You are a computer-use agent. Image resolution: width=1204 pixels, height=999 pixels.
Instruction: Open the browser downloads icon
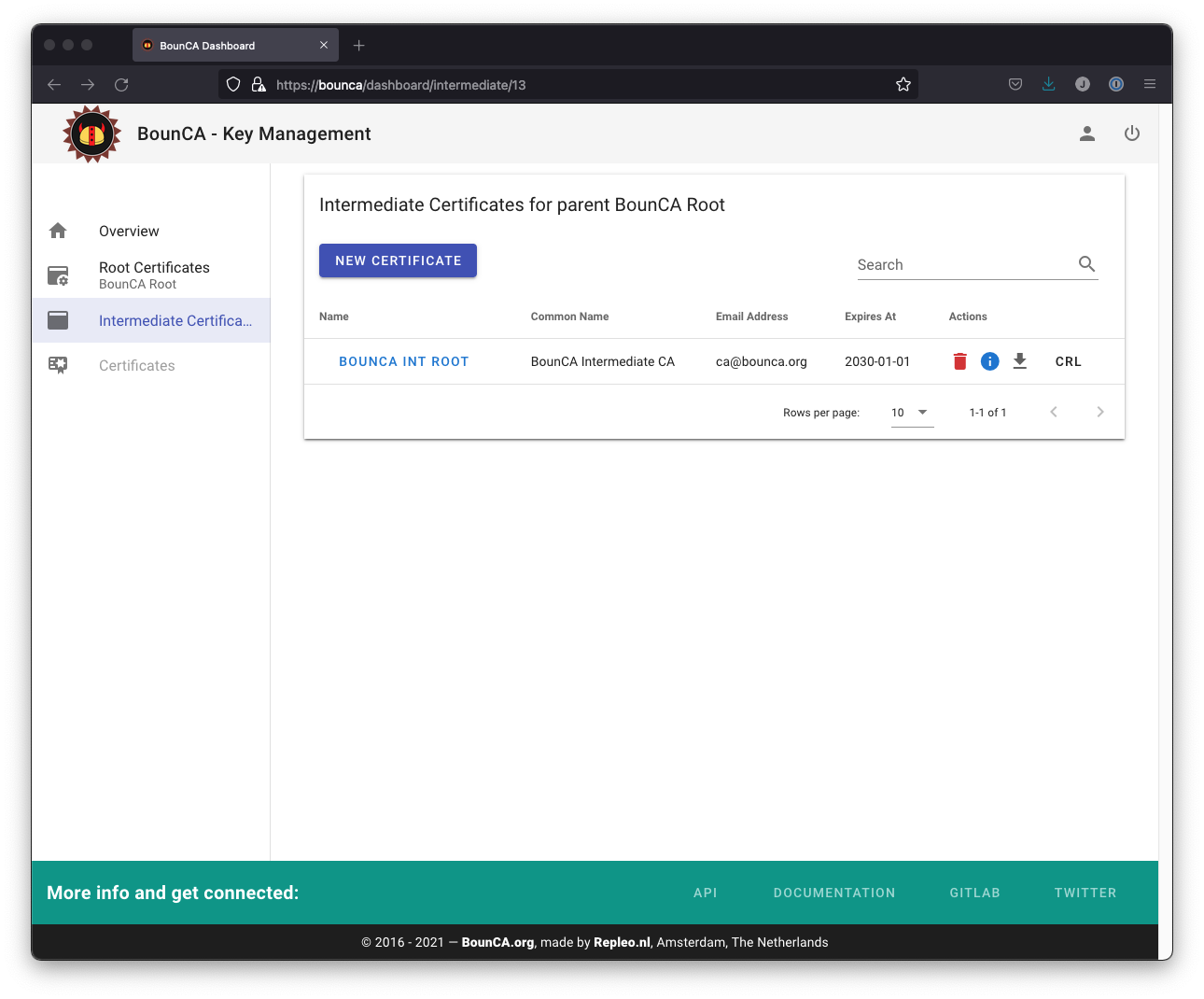[x=1049, y=84]
